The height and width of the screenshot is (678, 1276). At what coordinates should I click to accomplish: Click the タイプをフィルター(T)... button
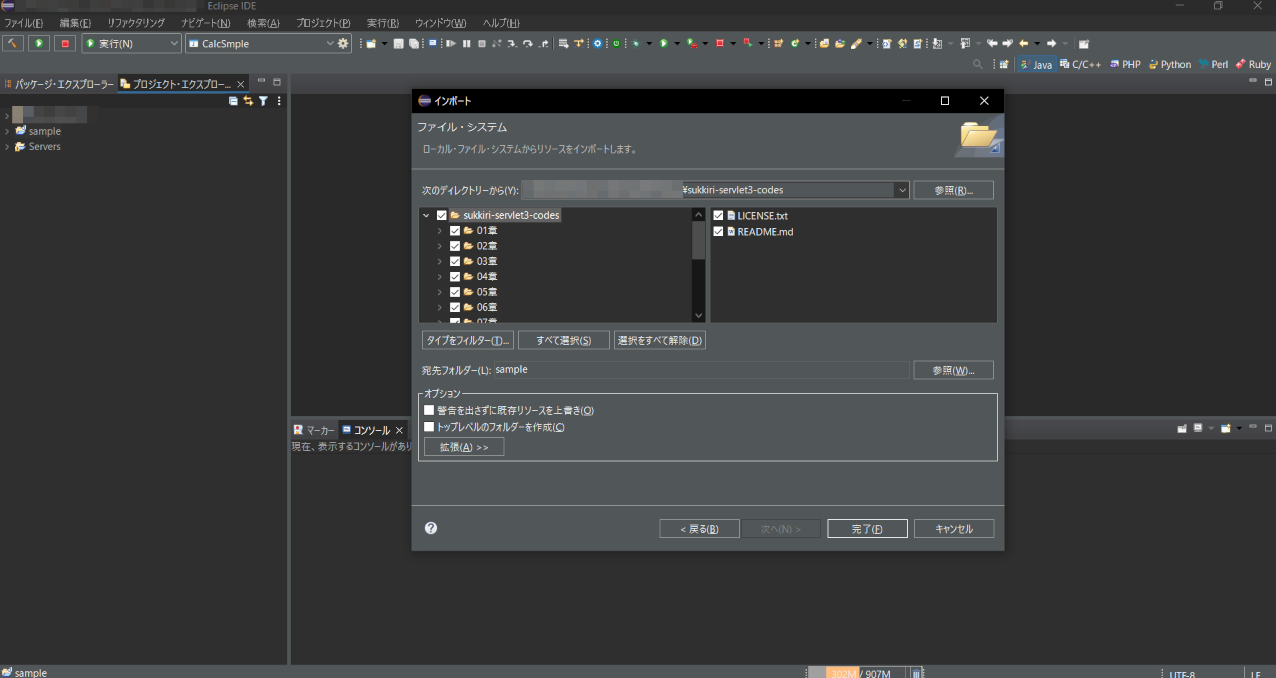click(x=468, y=340)
